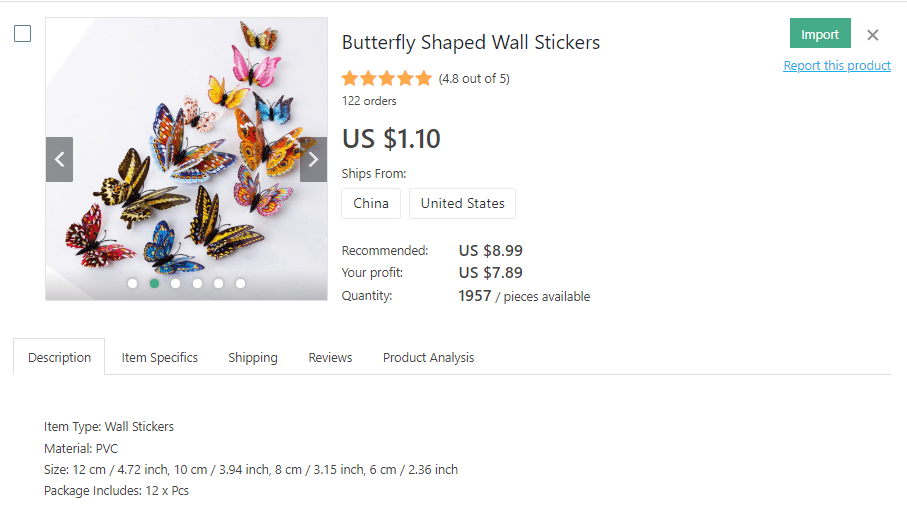Choose China as ship-from location
The image size is (907, 523).
point(371,203)
